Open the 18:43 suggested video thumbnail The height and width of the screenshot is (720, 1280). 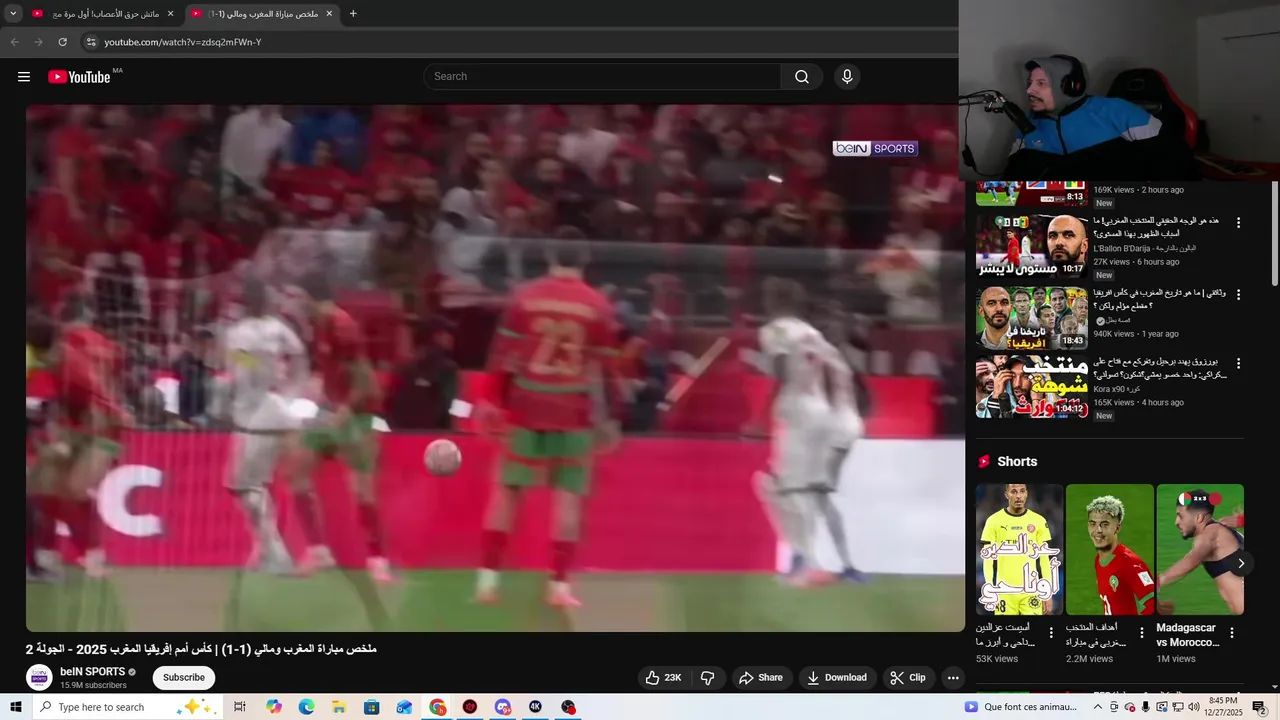click(x=1032, y=318)
